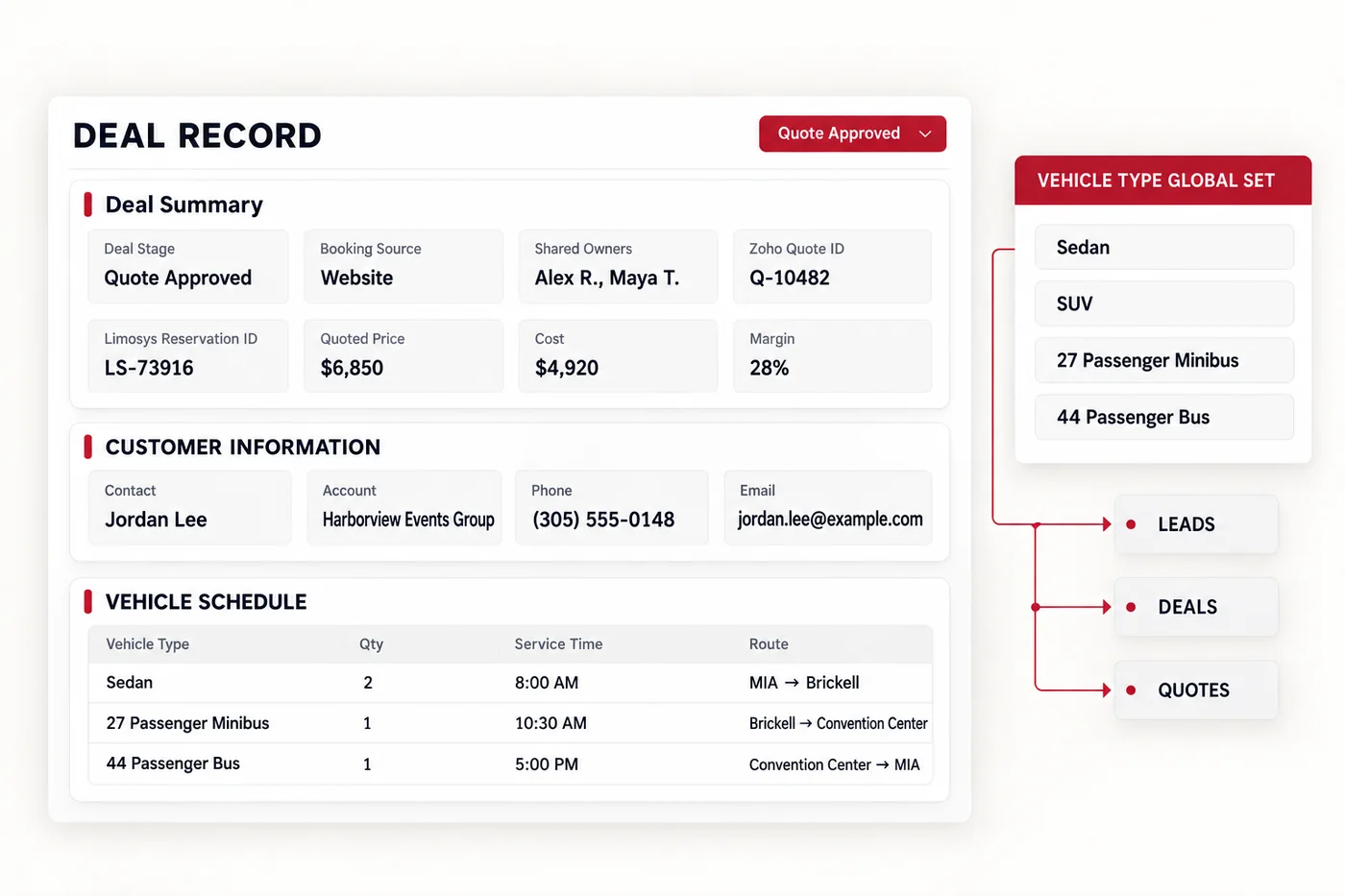
Task: Open the Harborview Events Group account
Action: point(408,520)
